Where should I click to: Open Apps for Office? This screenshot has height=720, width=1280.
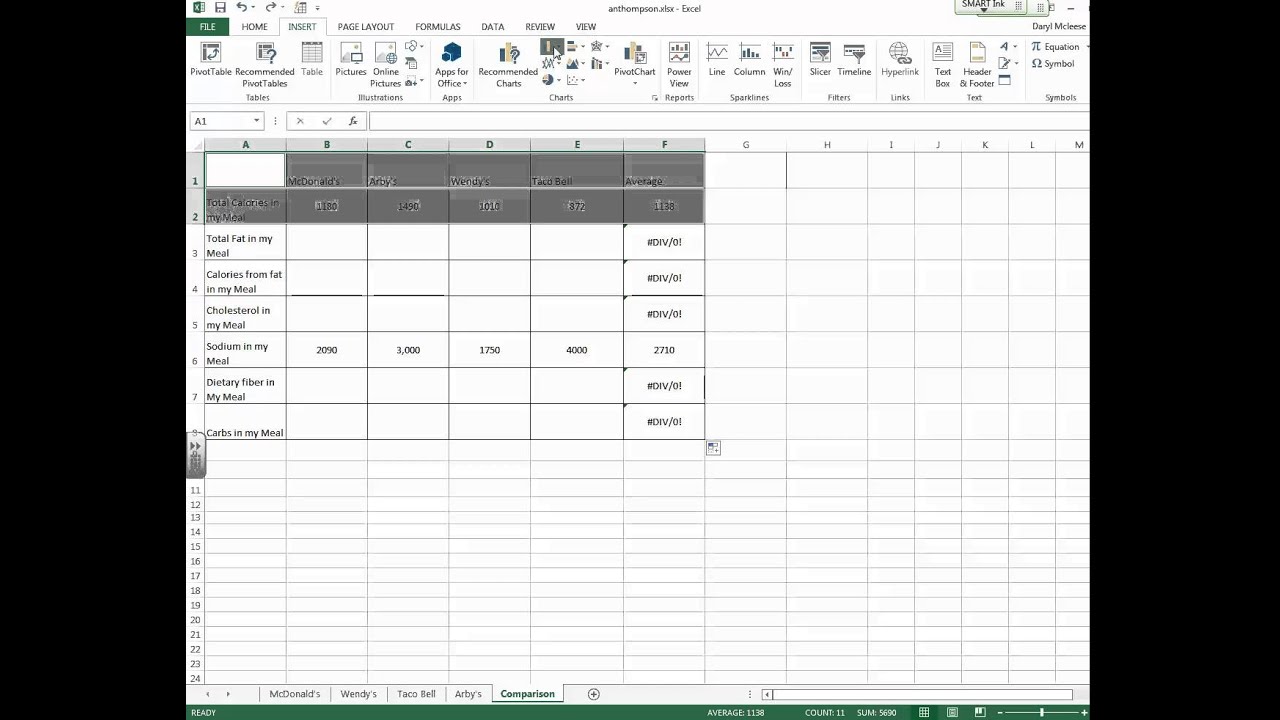coord(451,65)
